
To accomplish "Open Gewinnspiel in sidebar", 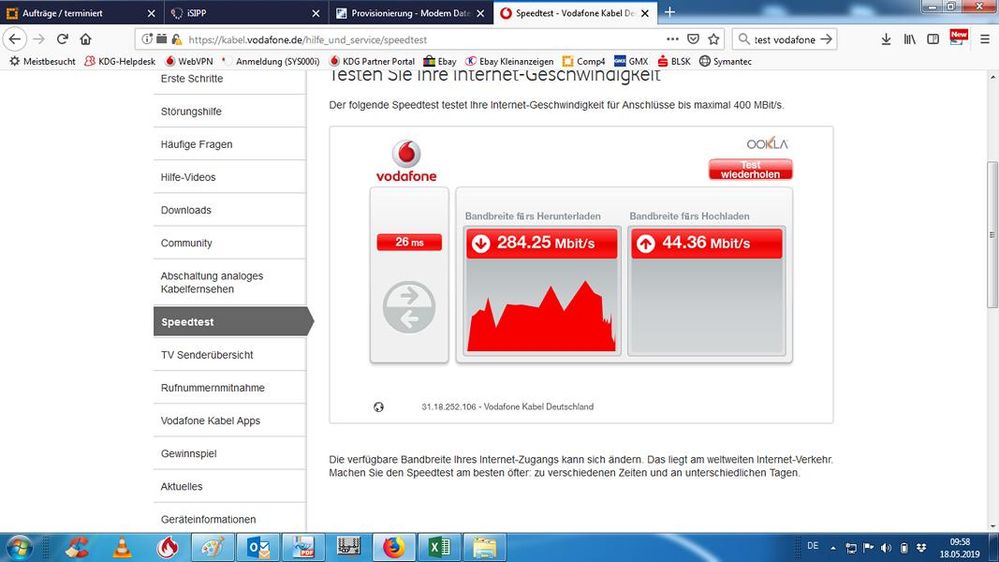I will pos(189,454).
